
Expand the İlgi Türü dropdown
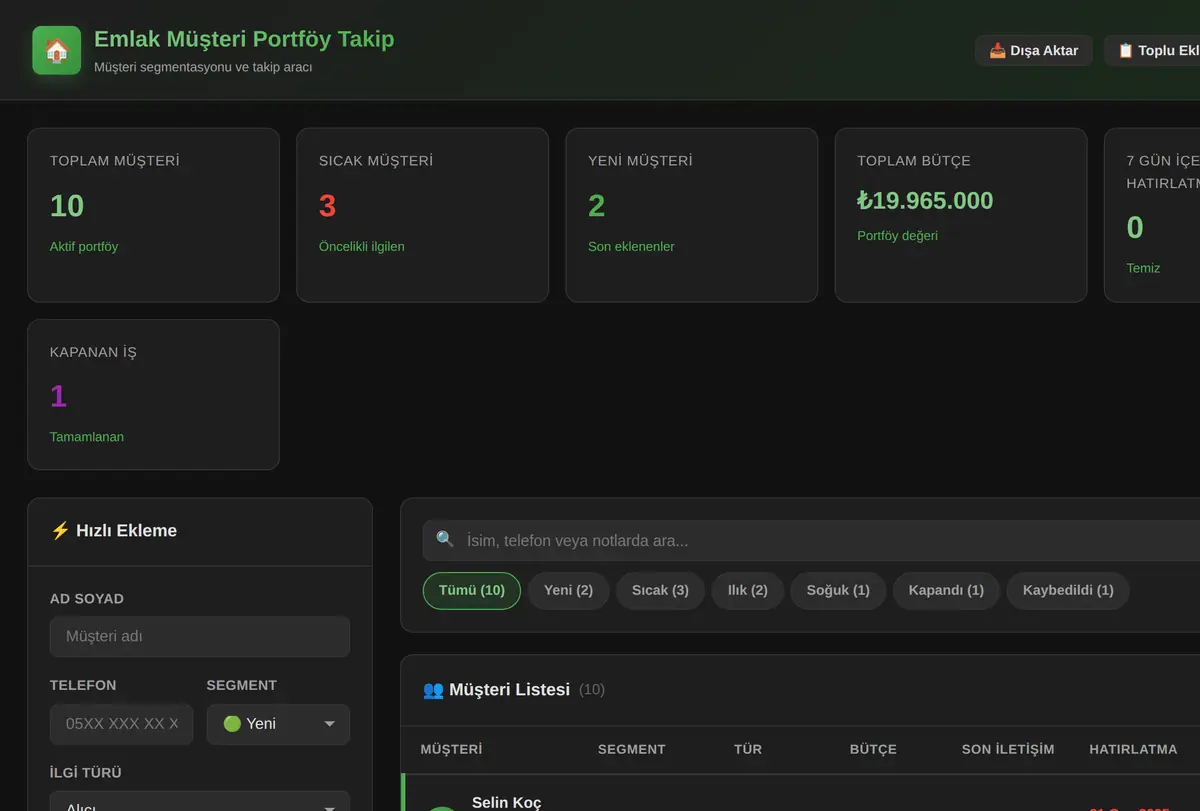pos(200,802)
